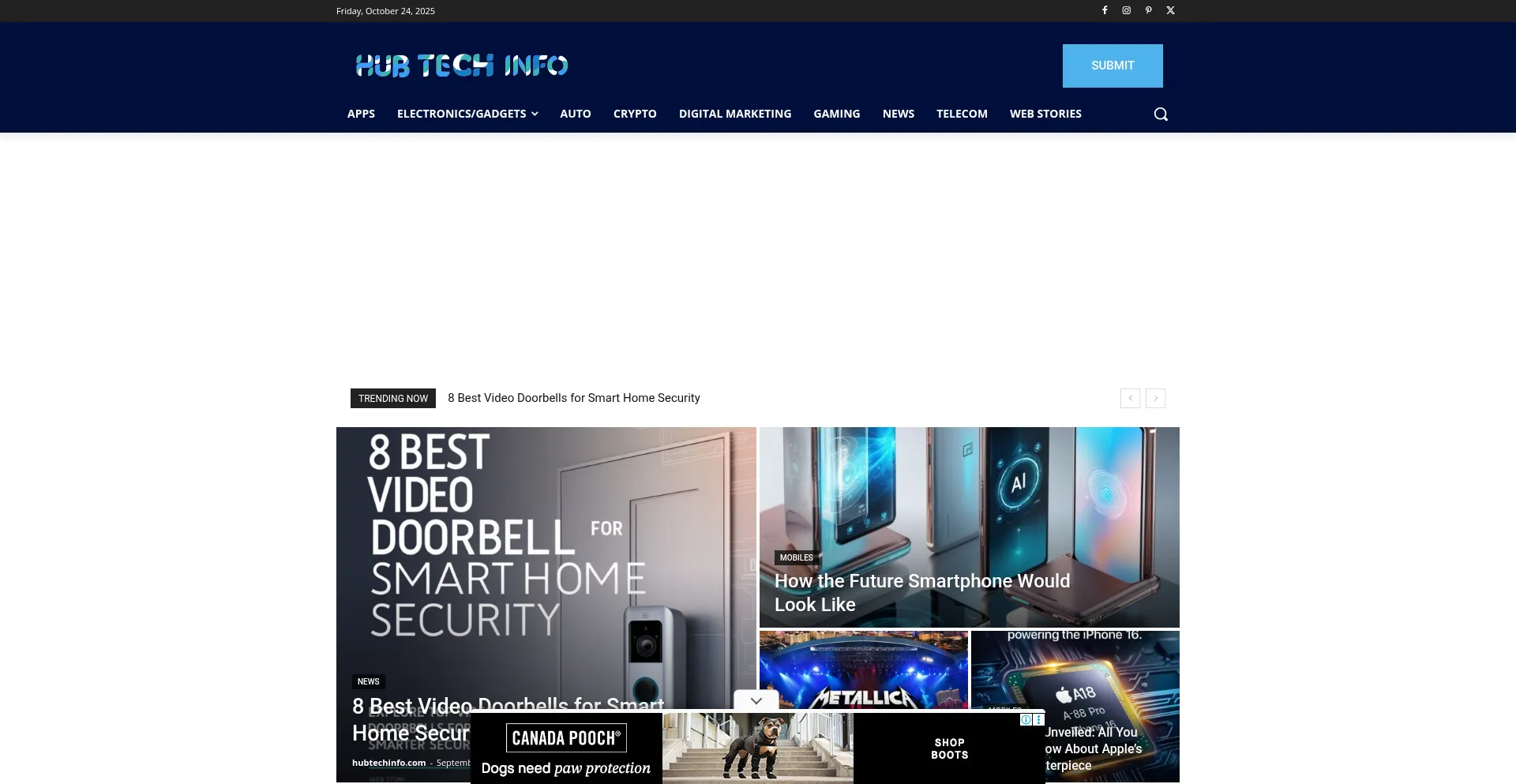Viewport: 1516px width, 784px height.
Task: Click the search magnifier icon
Action: coord(1160,114)
